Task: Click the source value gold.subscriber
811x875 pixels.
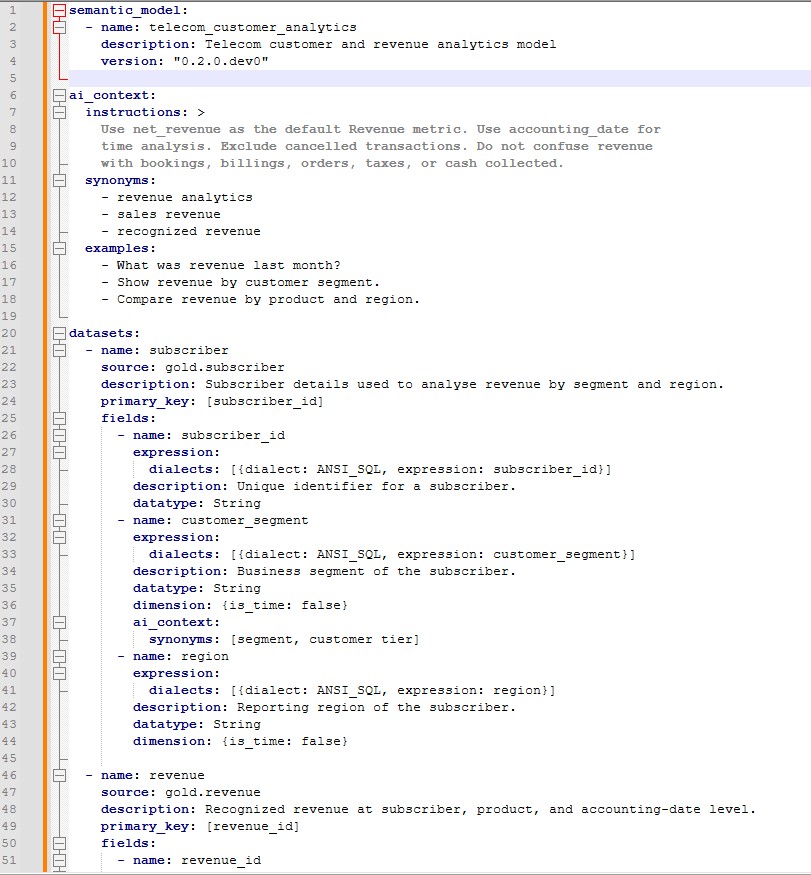Action: 225,367
